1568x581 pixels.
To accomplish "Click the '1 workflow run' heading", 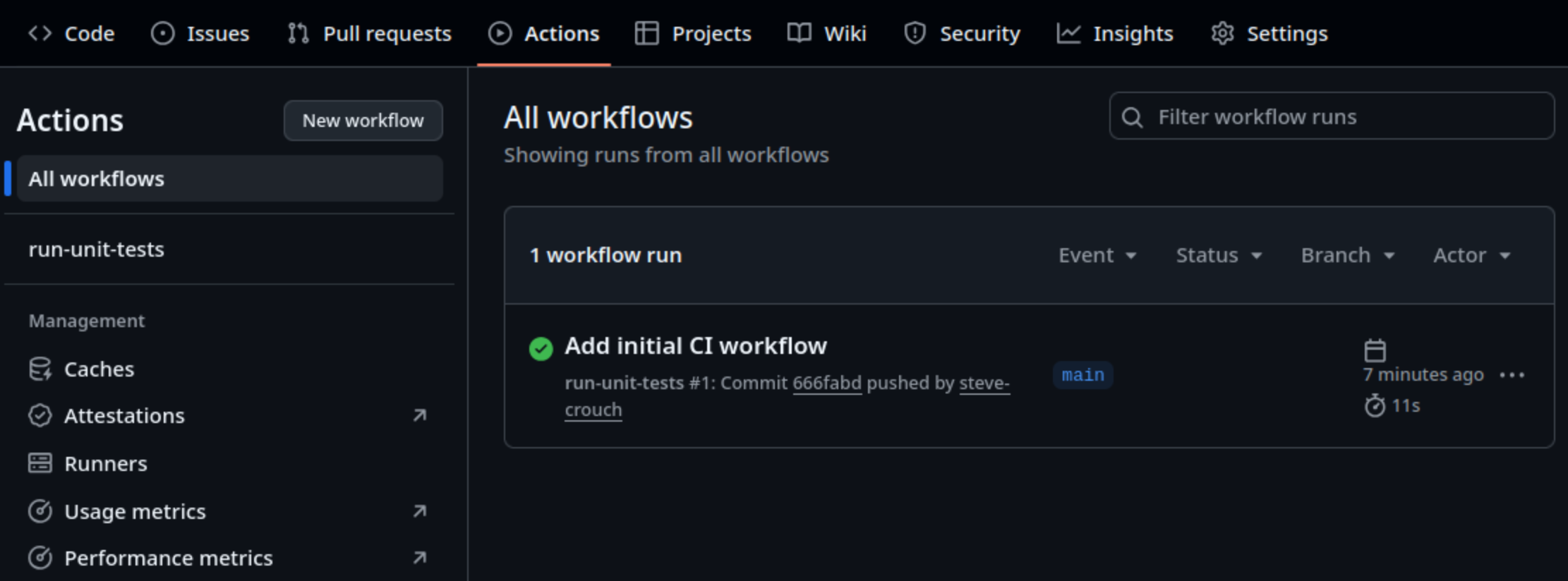I will 605,255.
